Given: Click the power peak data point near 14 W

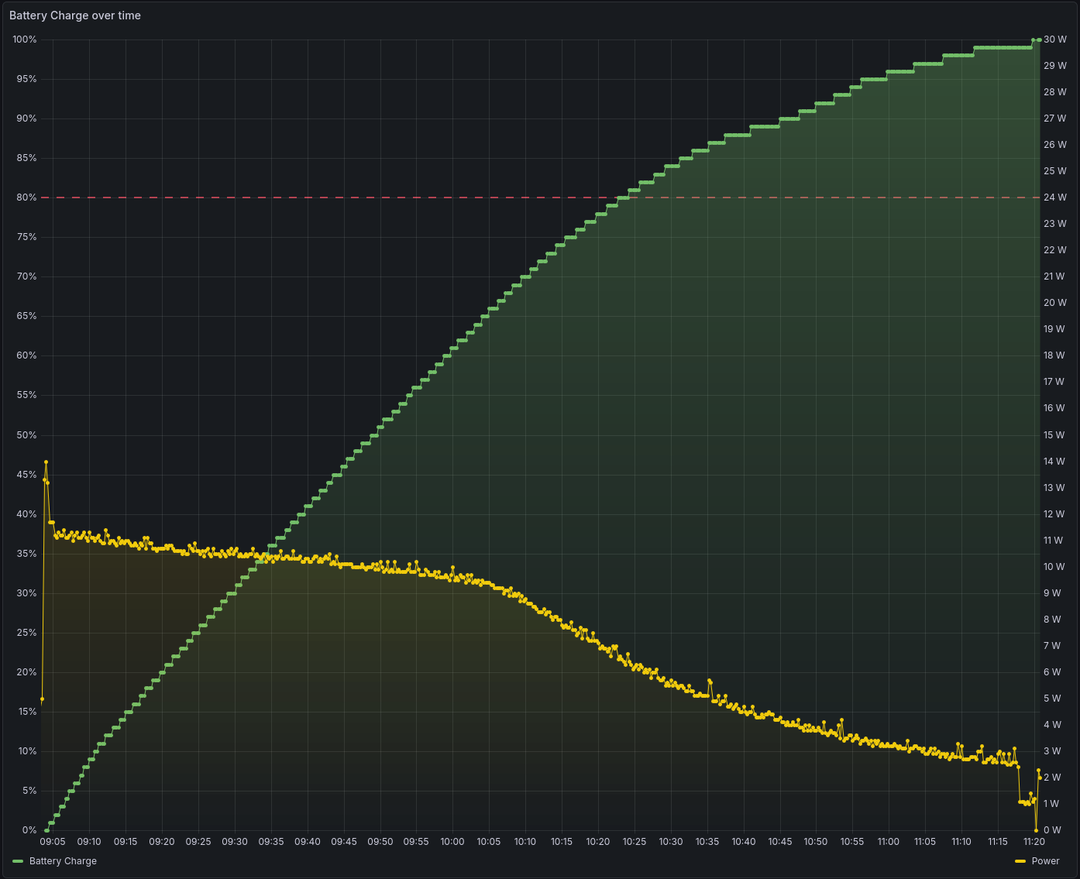Looking at the screenshot, I should click(x=46, y=462).
